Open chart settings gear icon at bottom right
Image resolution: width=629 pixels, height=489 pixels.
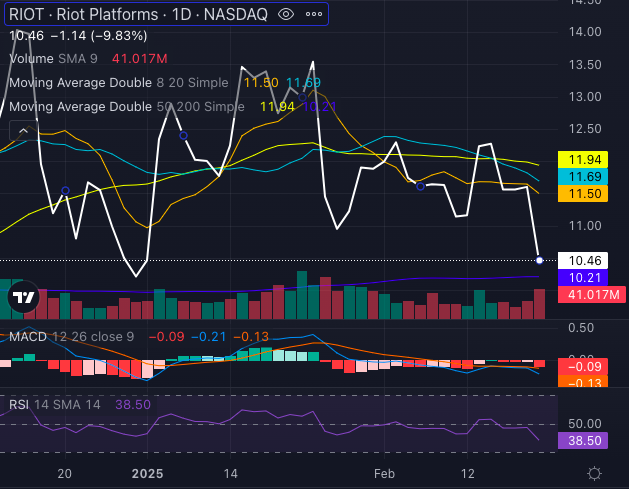[x=594, y=473]
